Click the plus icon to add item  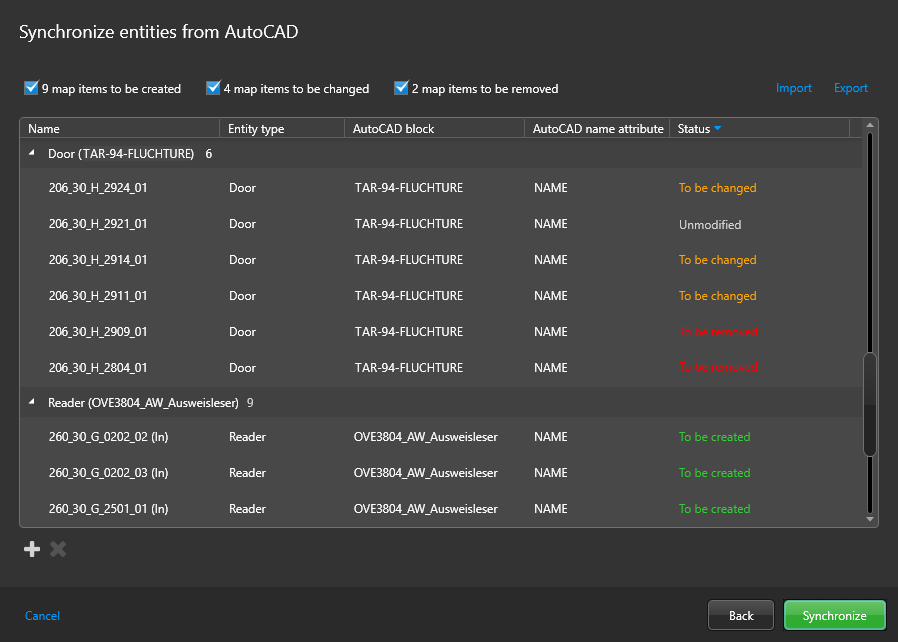coord(32,549)
